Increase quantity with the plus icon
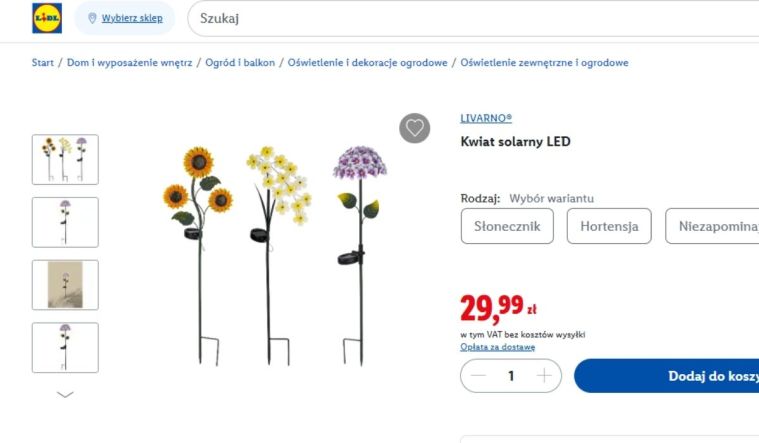 [x=543, y=376]
